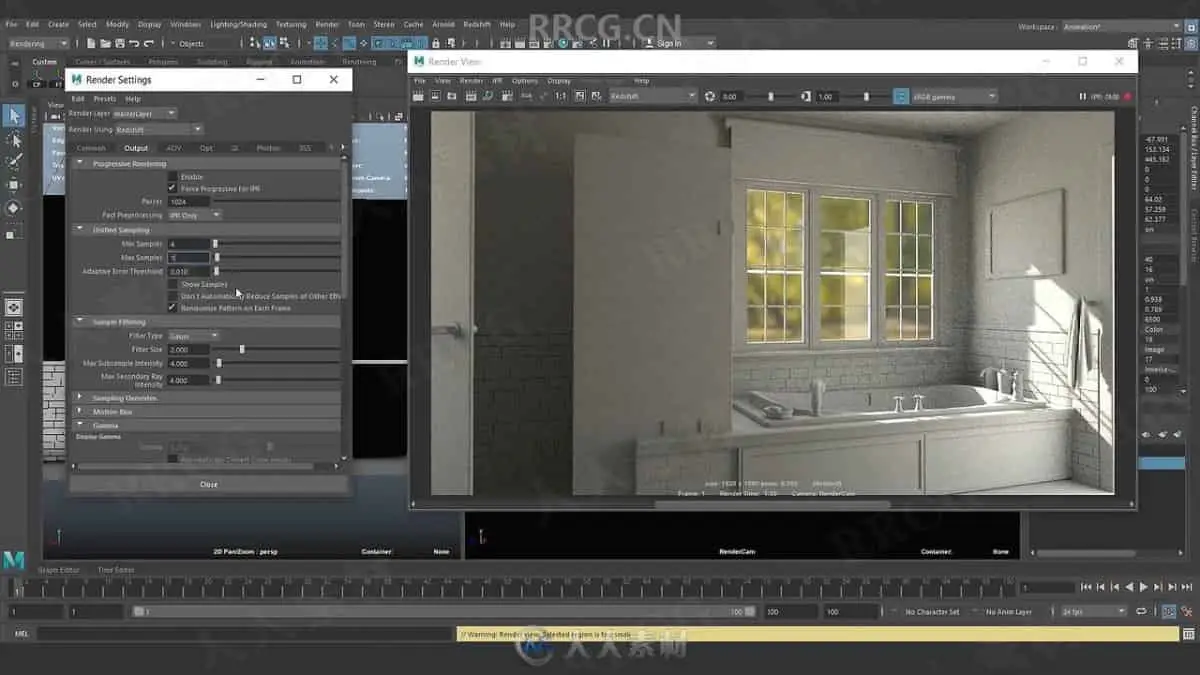Pause the IPR render in Render View
Screen dimensions: 1200x675
pos(1082,96)
